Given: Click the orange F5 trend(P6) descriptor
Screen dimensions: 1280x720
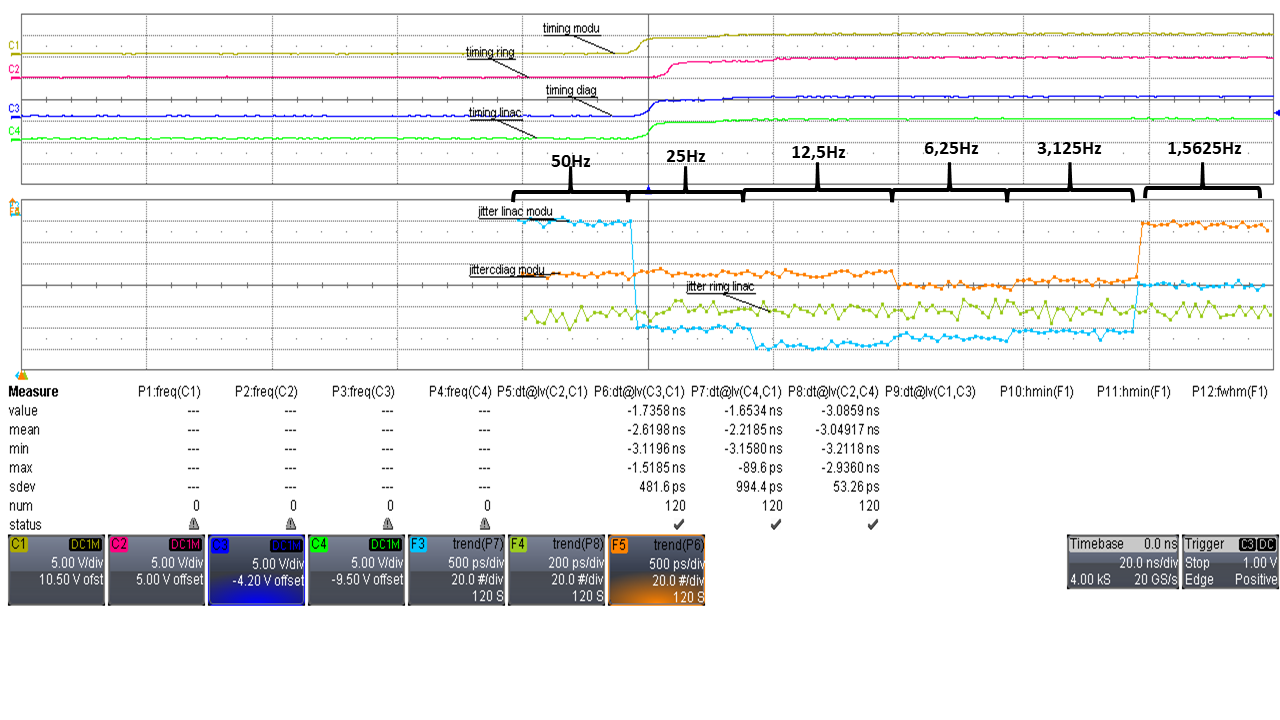Looking at the screenshot, I should coord(656,569).
